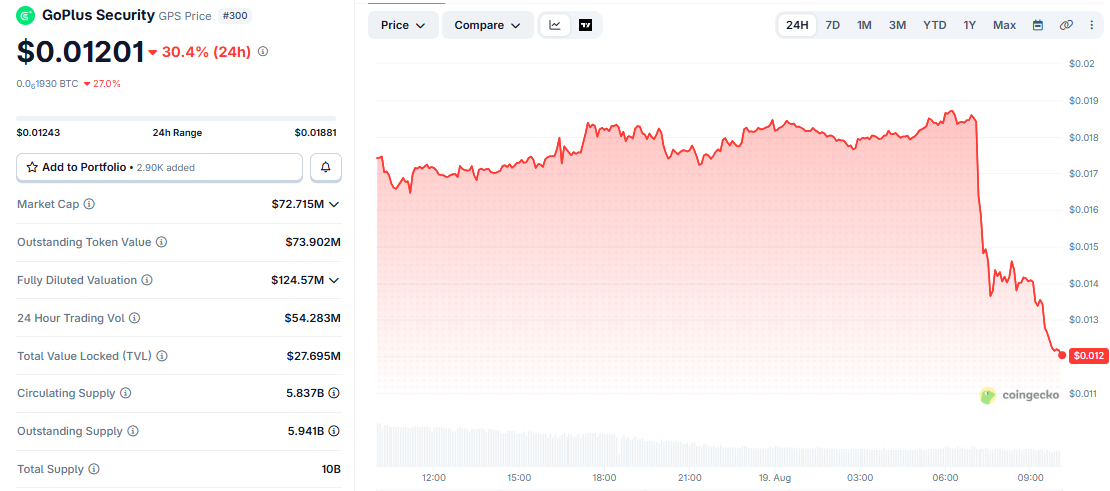Click the #300 rank badge
Viewport: 1110px width, 491px height.
coord(234,16)
